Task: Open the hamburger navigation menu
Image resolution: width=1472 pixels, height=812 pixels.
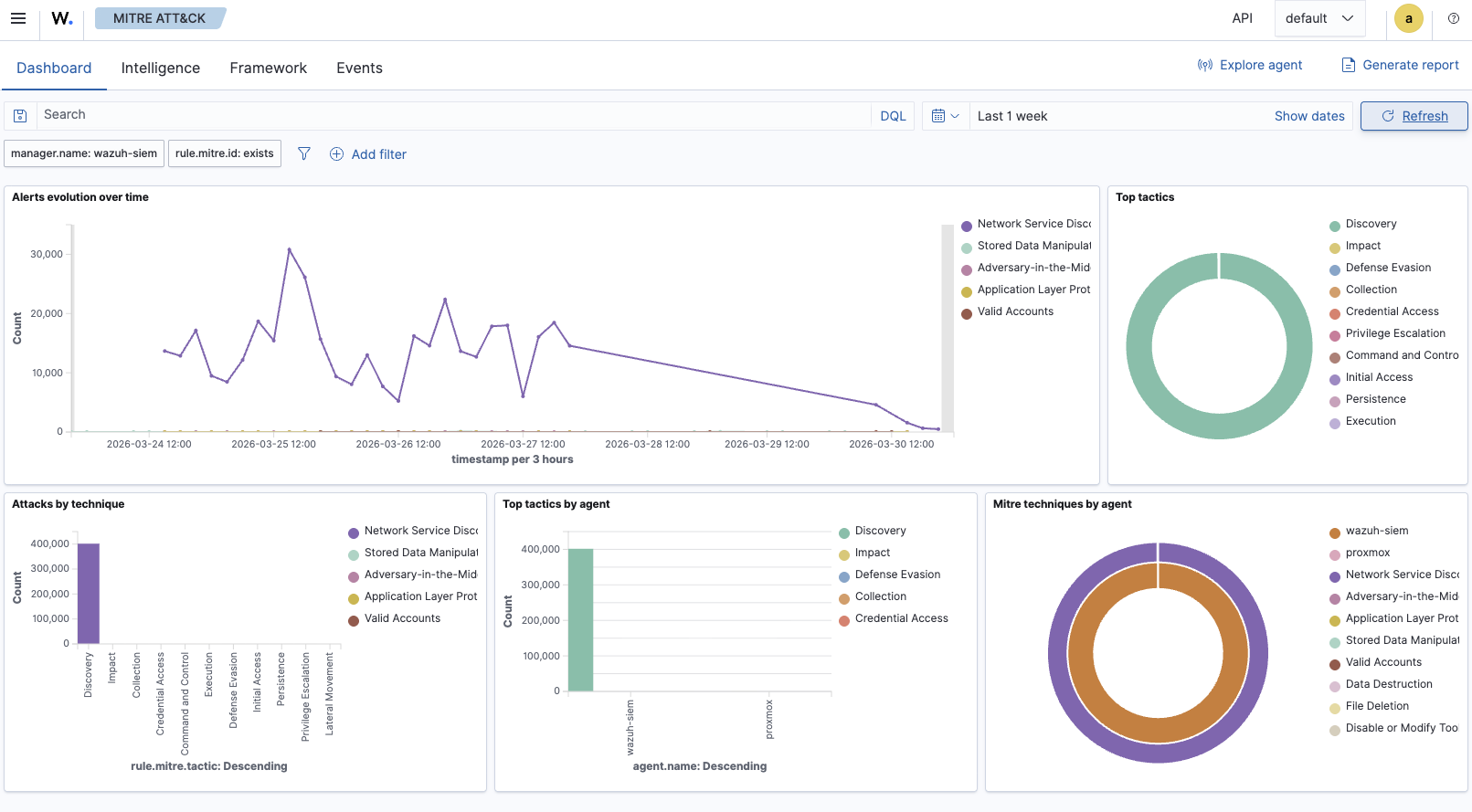Action: pyautogui.click(x=18, y=18)
